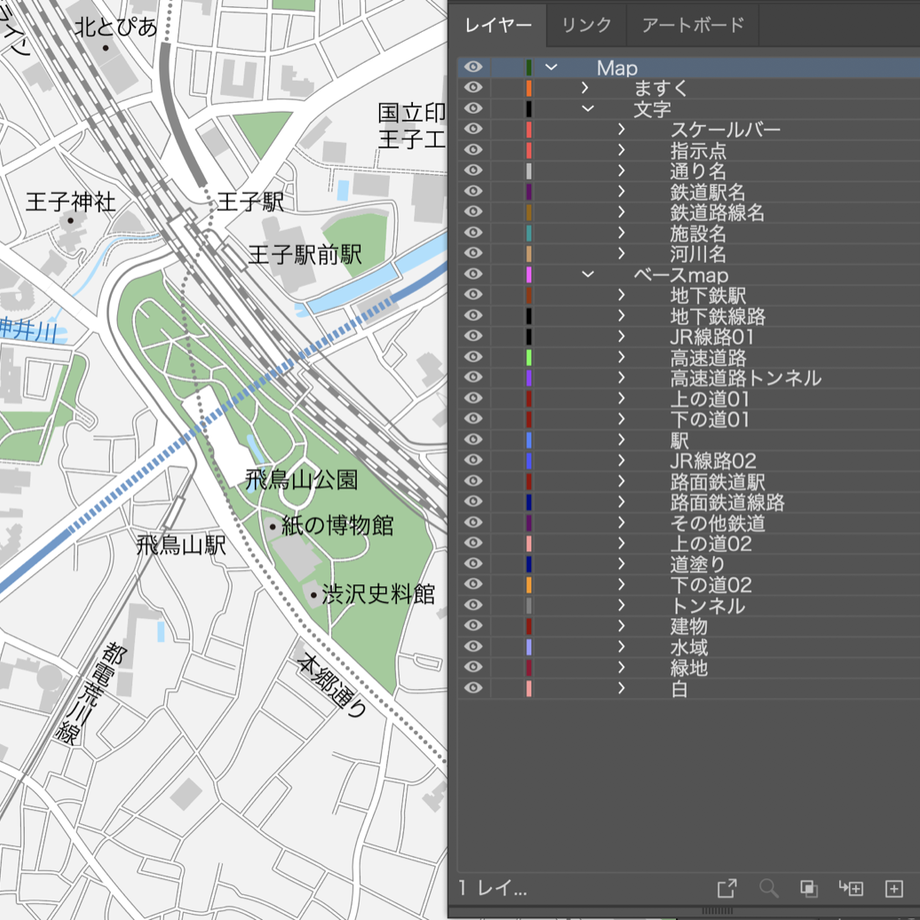Select the 下の道02 layer row

(x=688, y=584)
